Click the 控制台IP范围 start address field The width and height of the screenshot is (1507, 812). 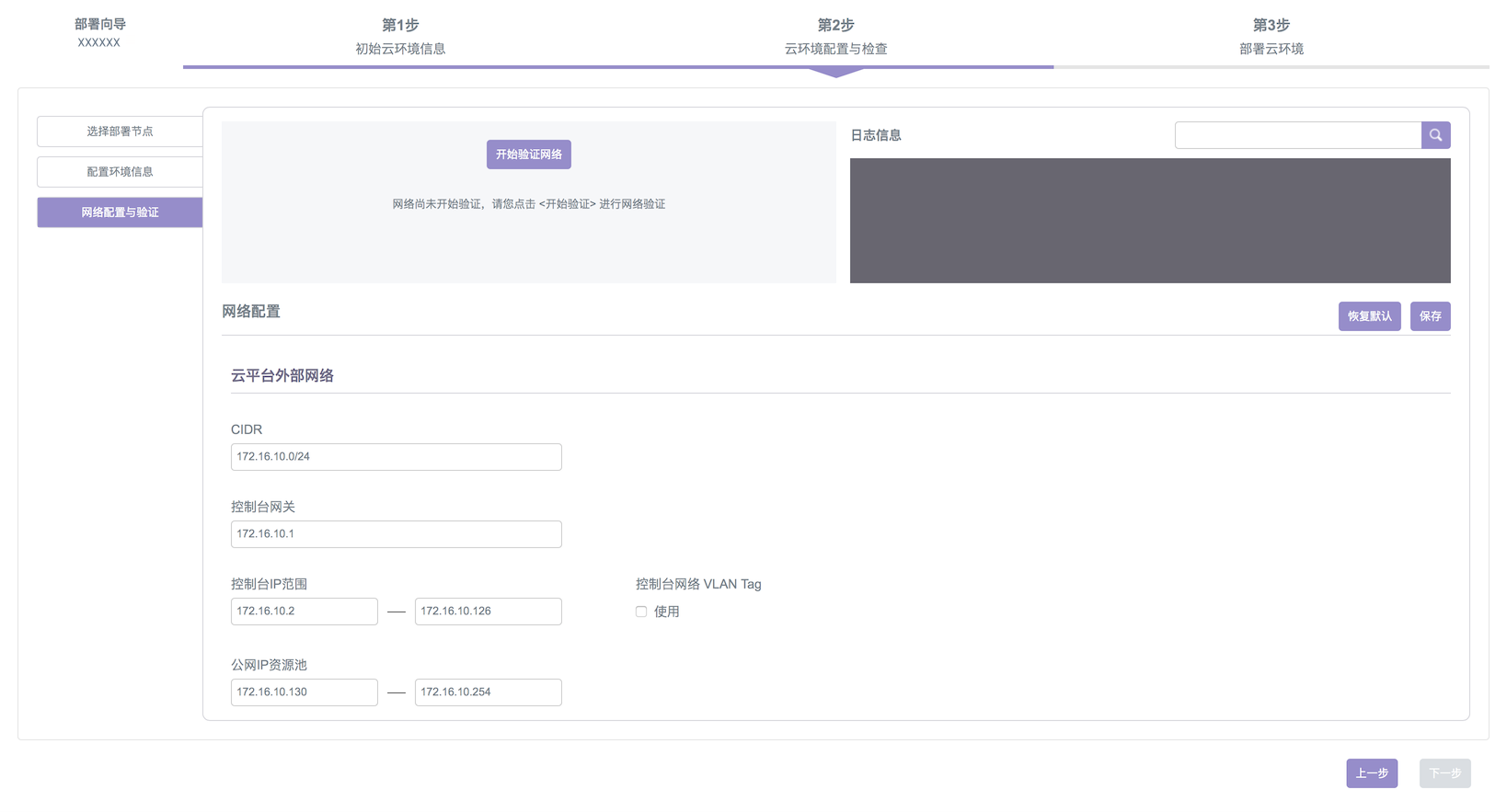pos(304,612)
